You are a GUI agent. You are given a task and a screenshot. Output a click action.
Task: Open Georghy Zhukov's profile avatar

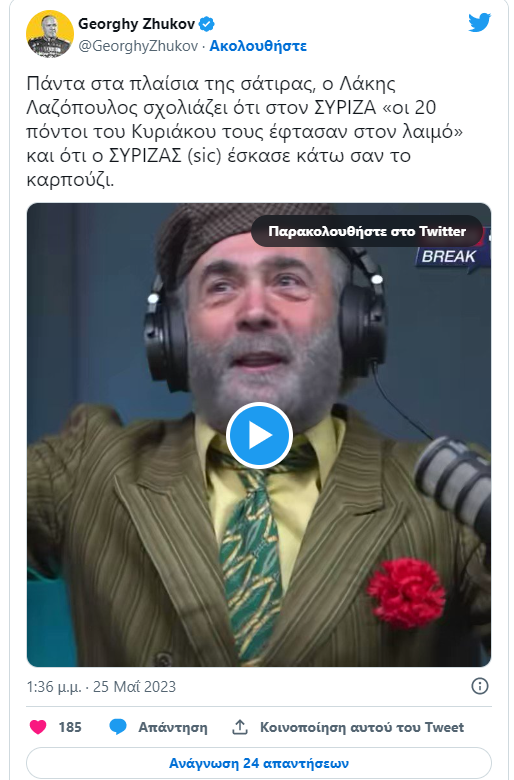(50, 34)
